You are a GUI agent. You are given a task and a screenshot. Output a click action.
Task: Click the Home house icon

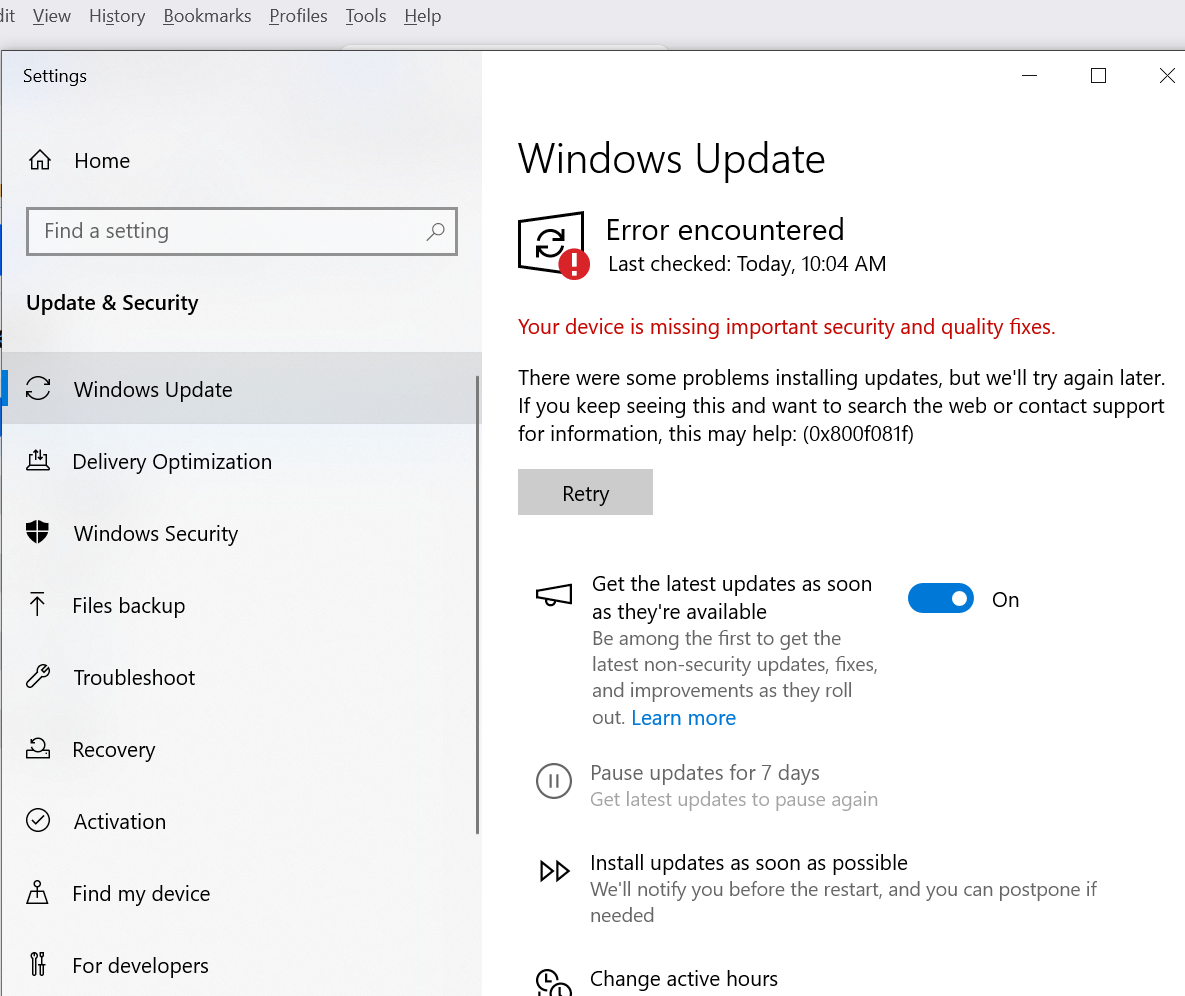(x=40, y=160)
